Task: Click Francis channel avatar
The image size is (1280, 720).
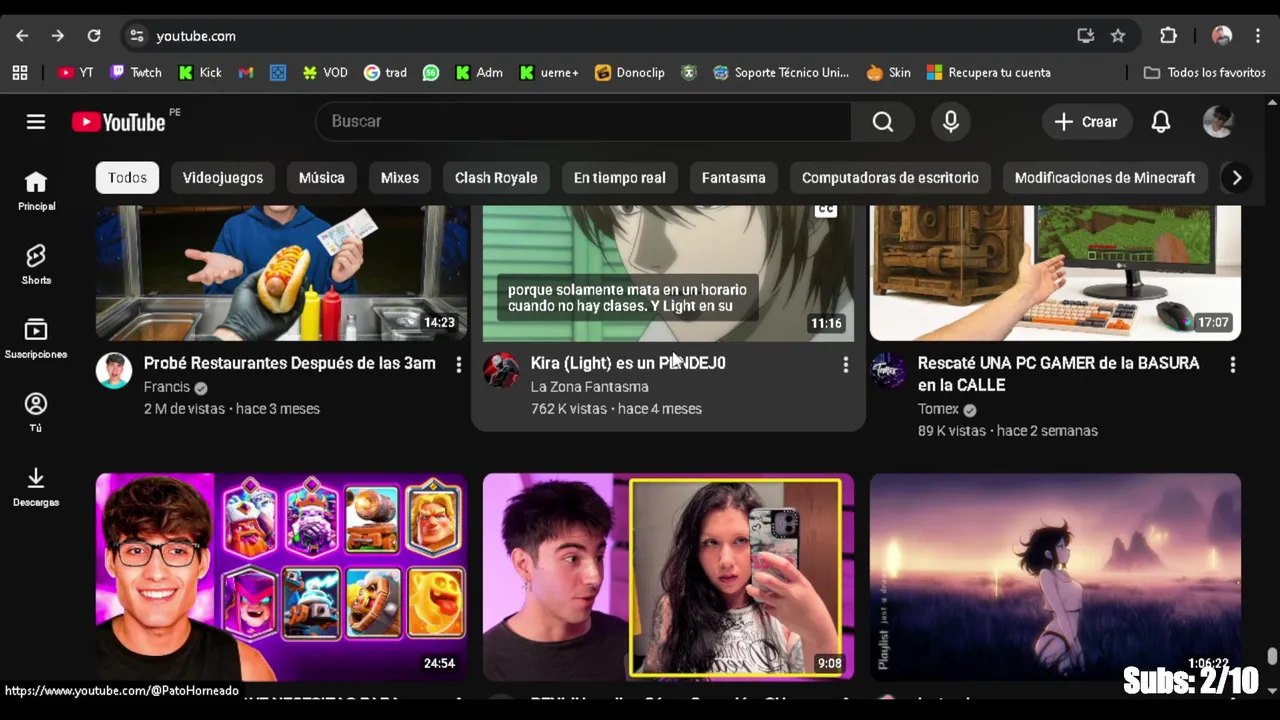Action: 114,371
